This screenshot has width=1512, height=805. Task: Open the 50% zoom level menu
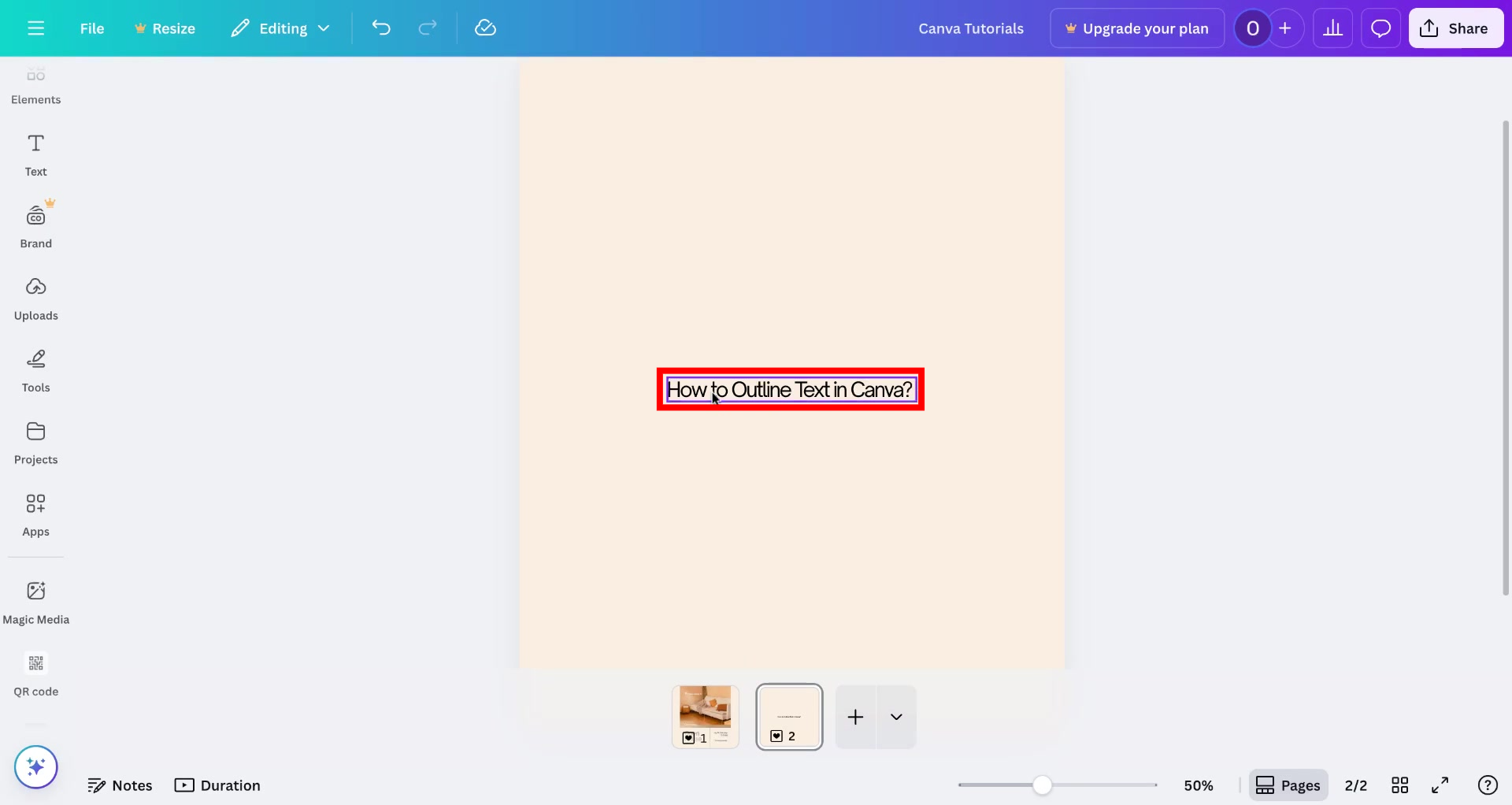1198,785
